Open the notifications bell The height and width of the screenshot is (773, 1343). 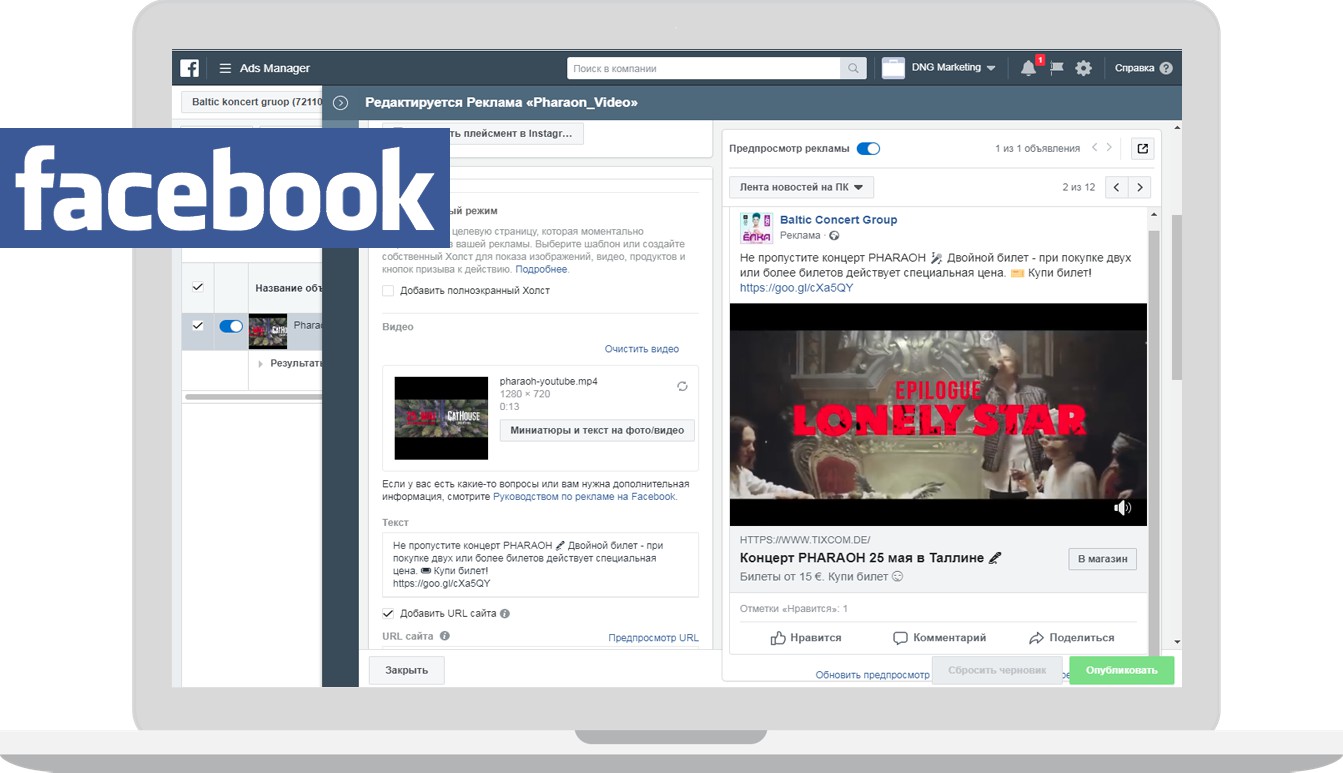click(1028, 68)
